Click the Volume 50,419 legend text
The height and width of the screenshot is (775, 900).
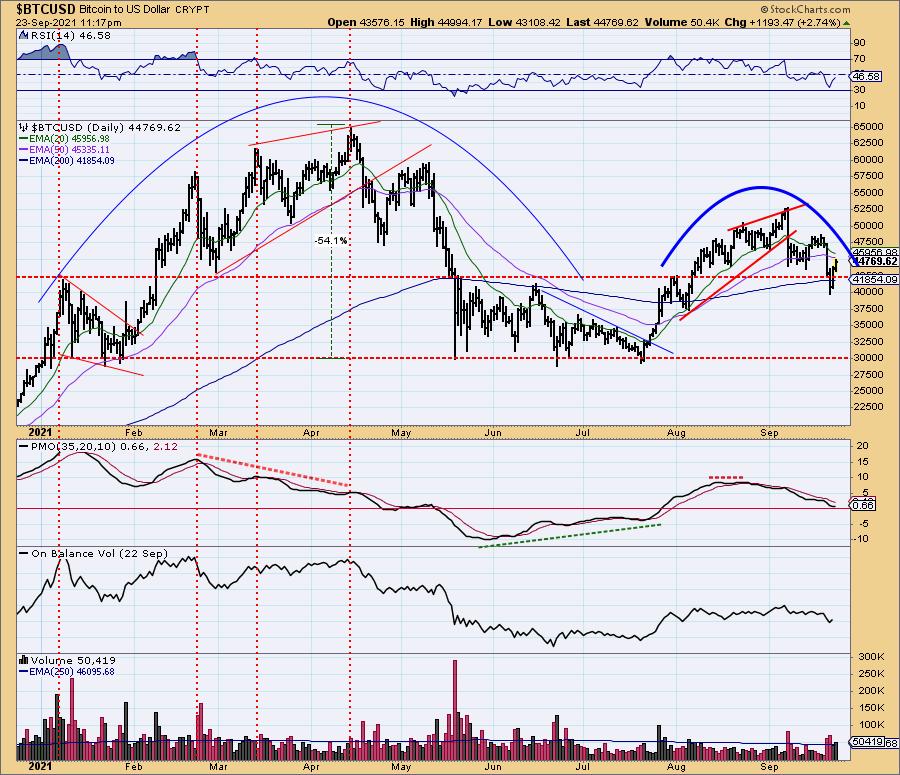73,660
